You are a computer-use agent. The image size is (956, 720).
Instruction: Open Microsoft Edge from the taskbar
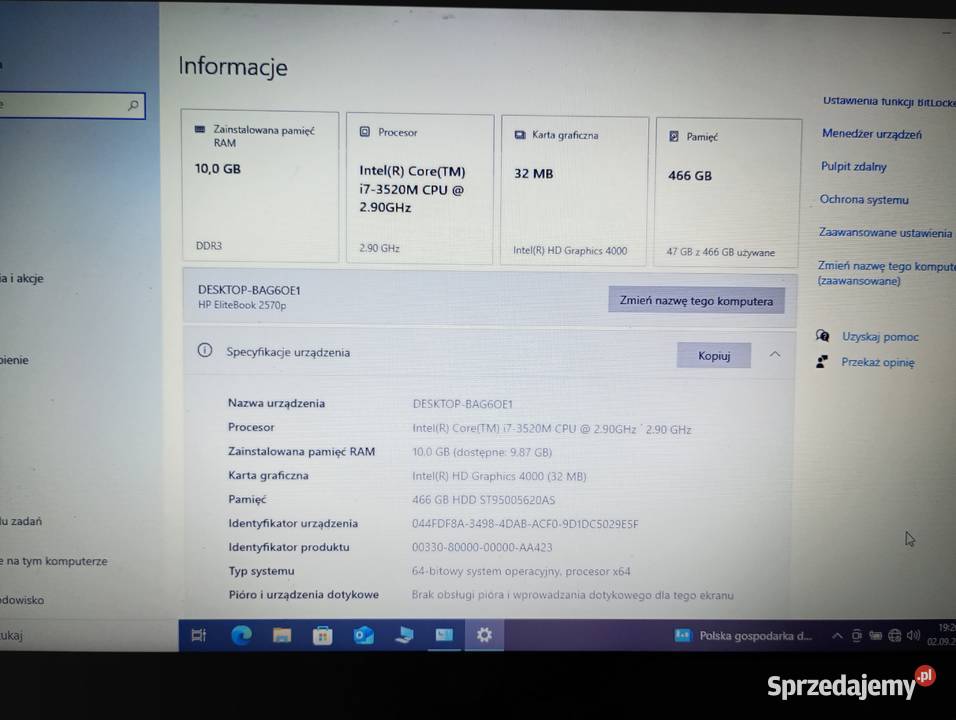(241, 635)
